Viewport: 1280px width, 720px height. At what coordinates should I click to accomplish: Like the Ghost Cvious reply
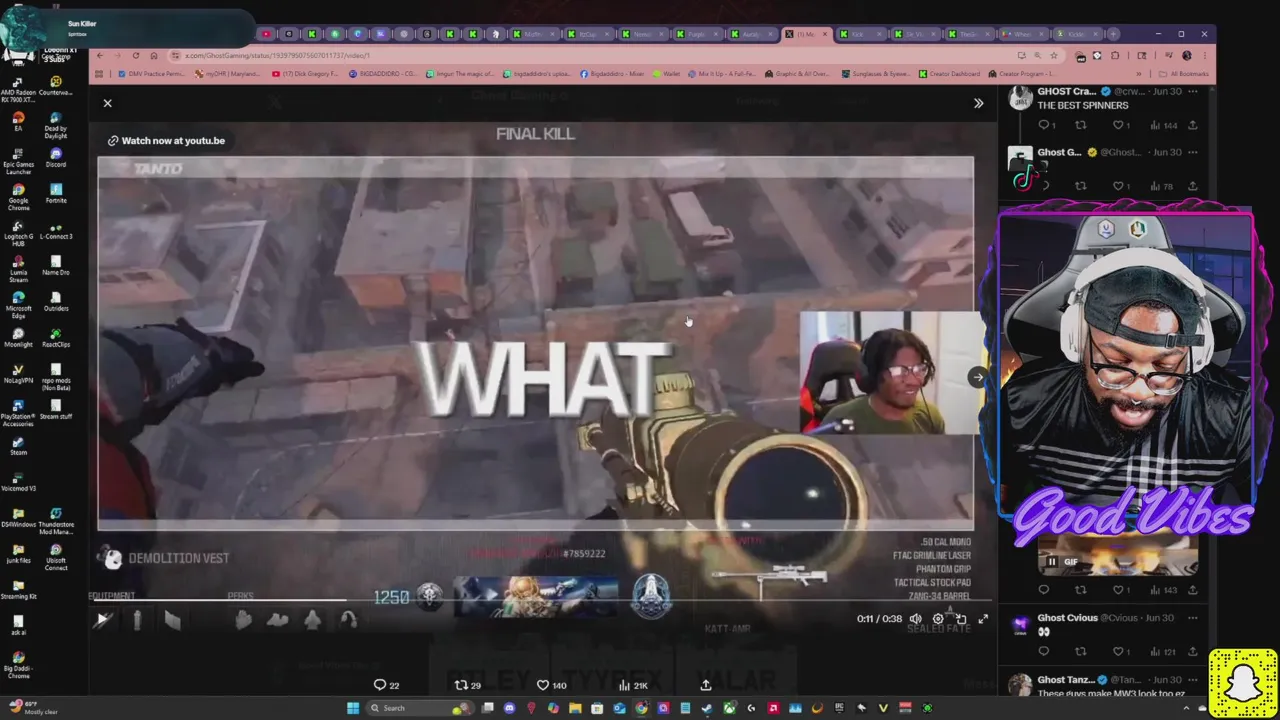pyautogui.click(x=1120, y=652)
